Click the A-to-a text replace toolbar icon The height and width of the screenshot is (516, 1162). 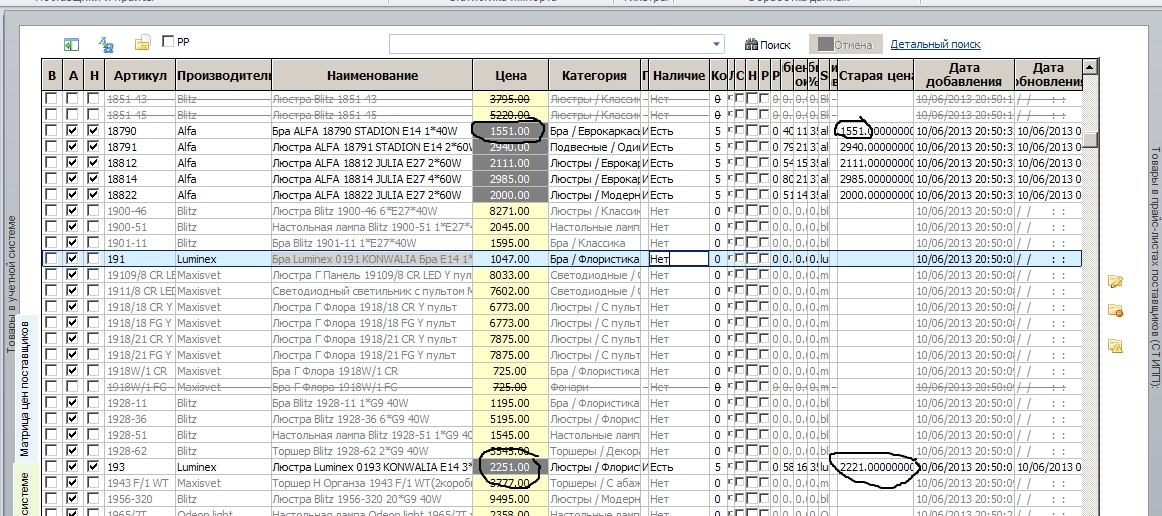point(107,45)
